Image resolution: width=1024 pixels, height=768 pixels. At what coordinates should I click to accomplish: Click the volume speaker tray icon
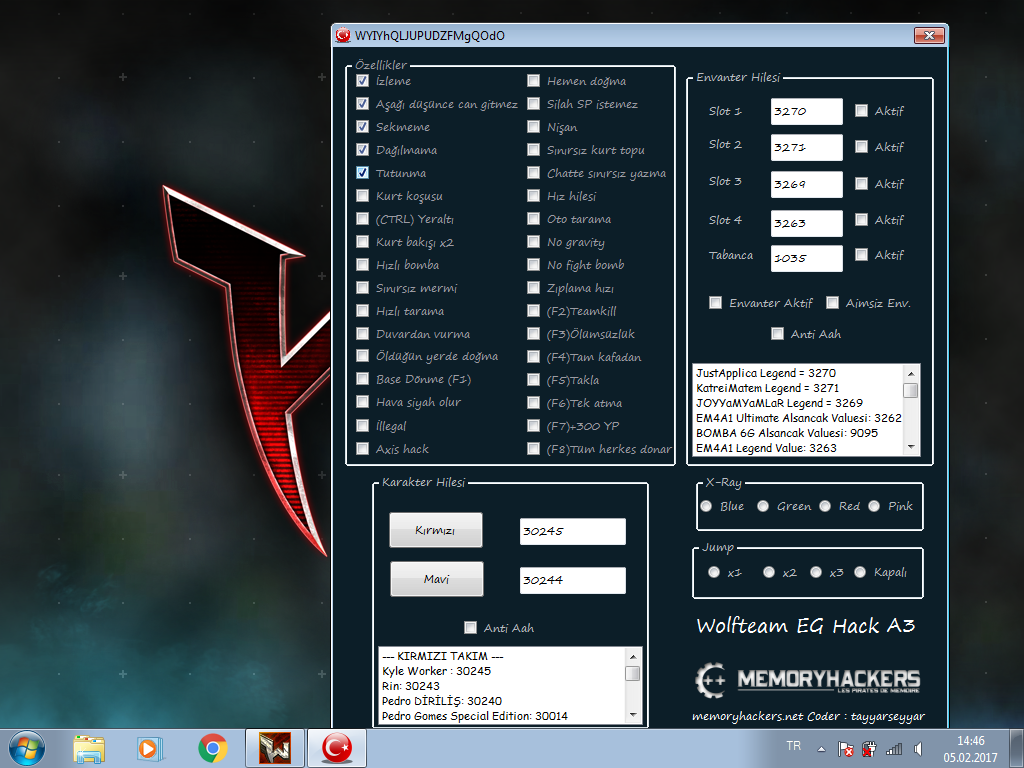(918, 749)
